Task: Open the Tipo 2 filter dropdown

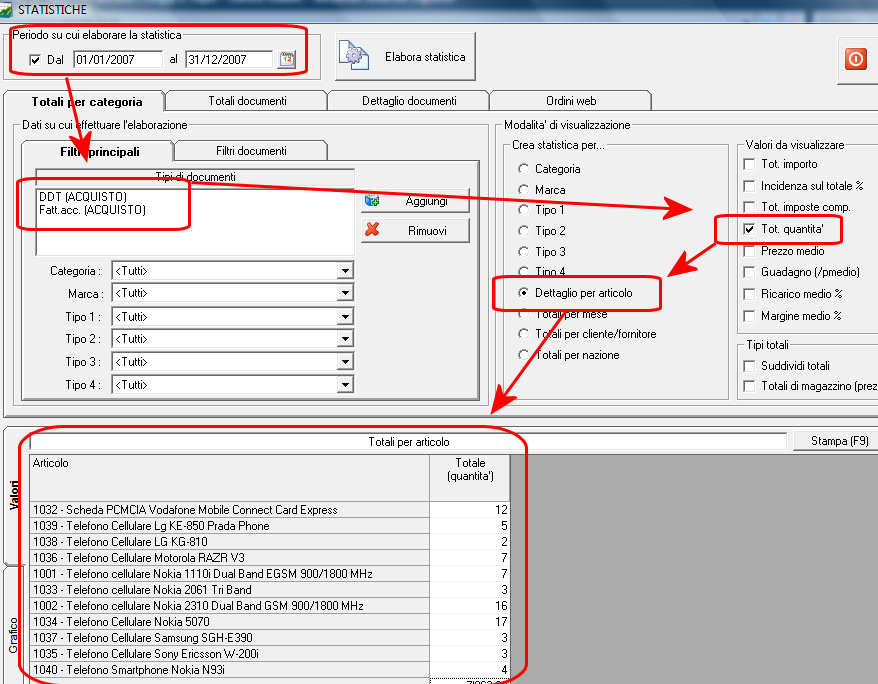Action: coord(345,339)
